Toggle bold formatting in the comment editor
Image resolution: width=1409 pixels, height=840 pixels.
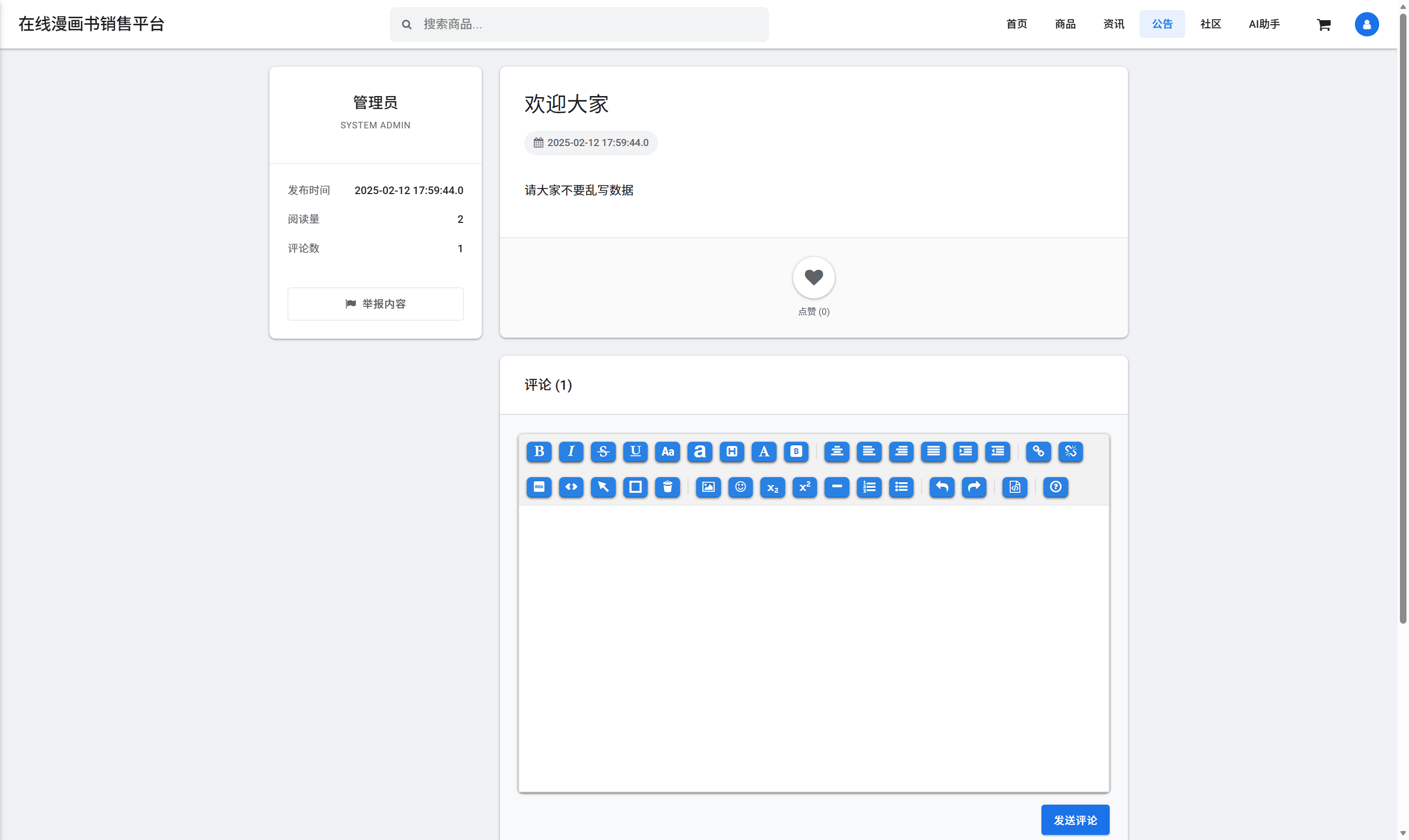[x=539, y=452]
